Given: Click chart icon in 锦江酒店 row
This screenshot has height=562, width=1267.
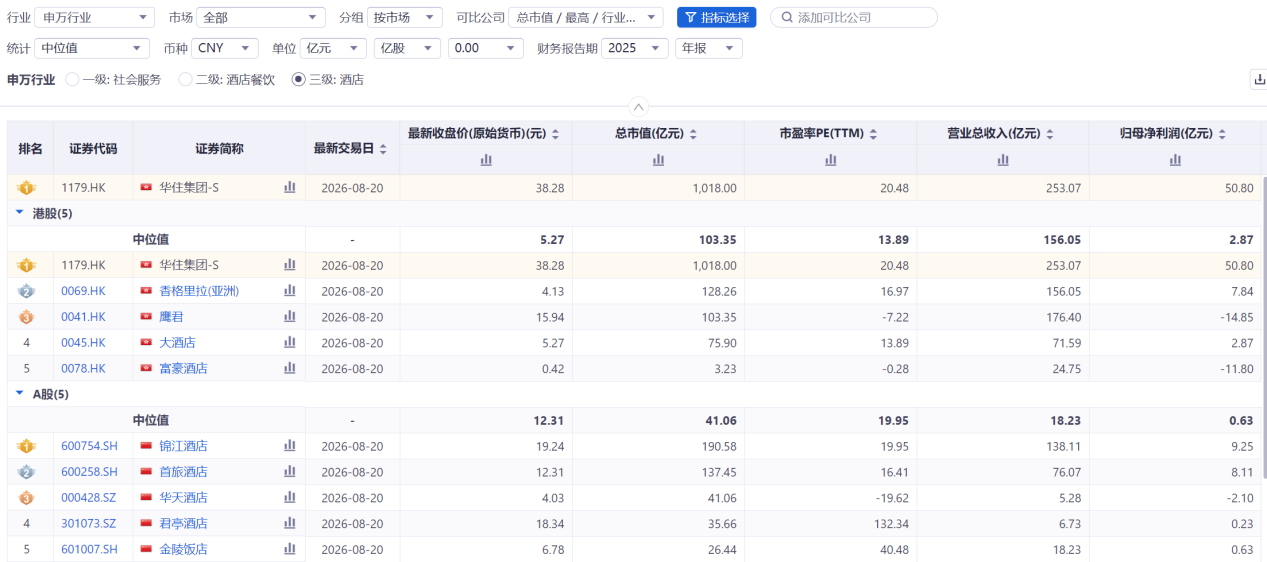Looking at the screenshot, I should coord(290,446).
